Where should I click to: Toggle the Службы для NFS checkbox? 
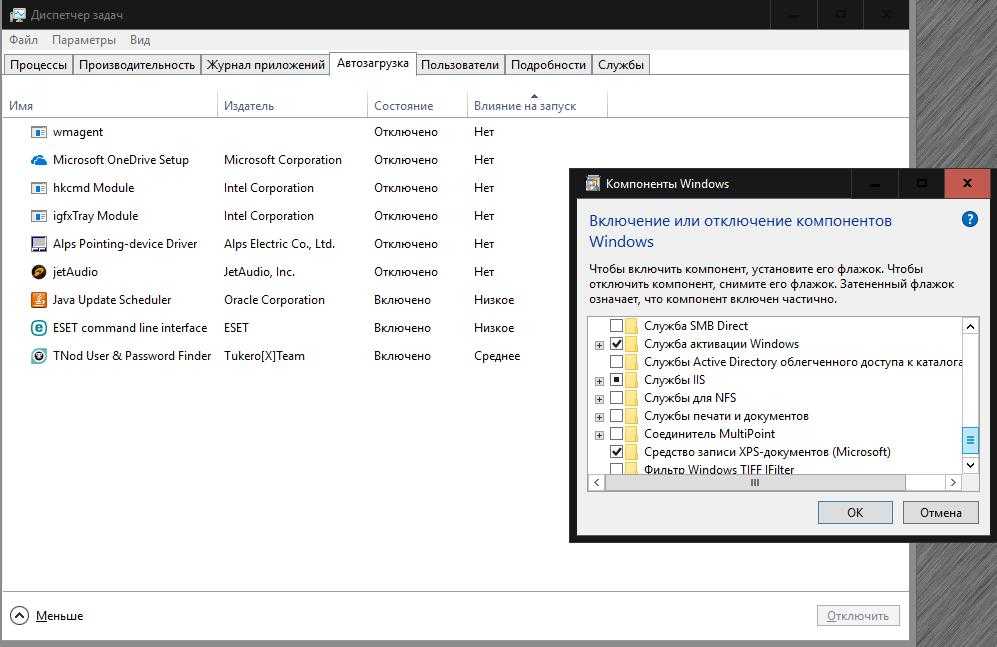point(617,398)
